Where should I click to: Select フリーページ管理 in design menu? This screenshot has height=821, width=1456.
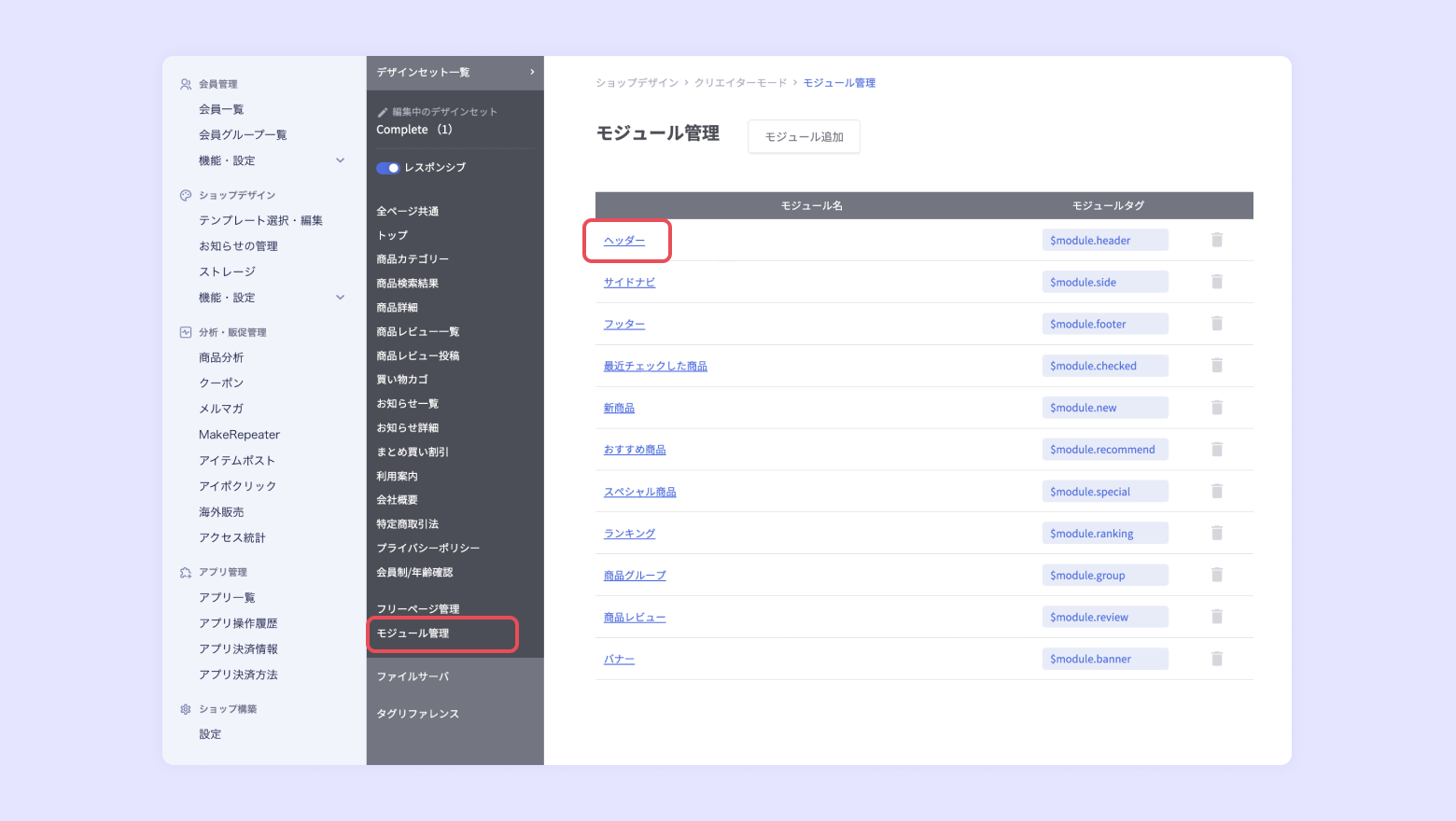pos(418,608)
